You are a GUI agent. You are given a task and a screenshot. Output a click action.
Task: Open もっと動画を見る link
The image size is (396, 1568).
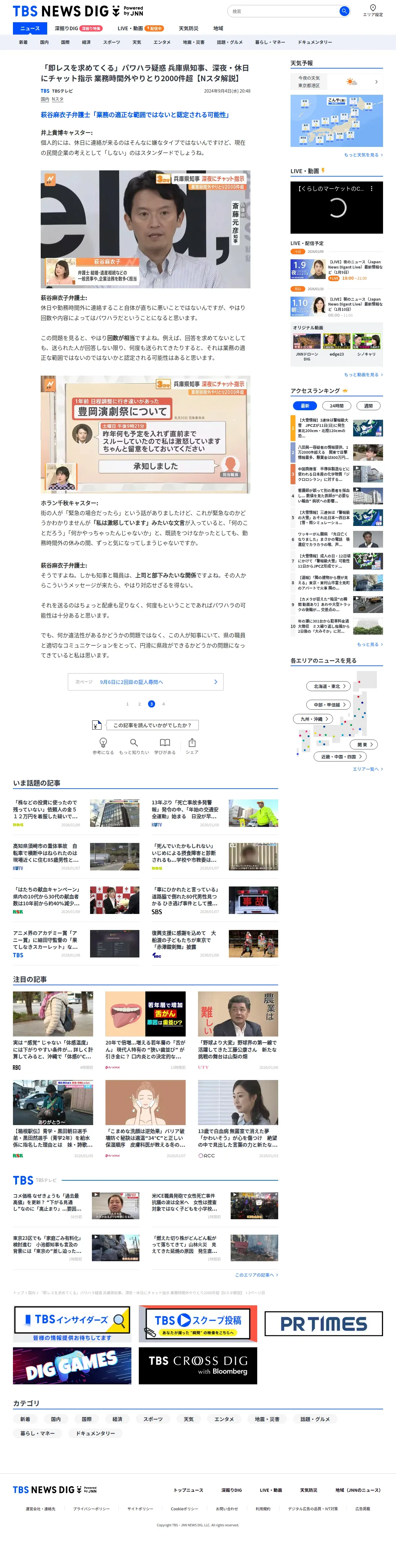point(363,374)
